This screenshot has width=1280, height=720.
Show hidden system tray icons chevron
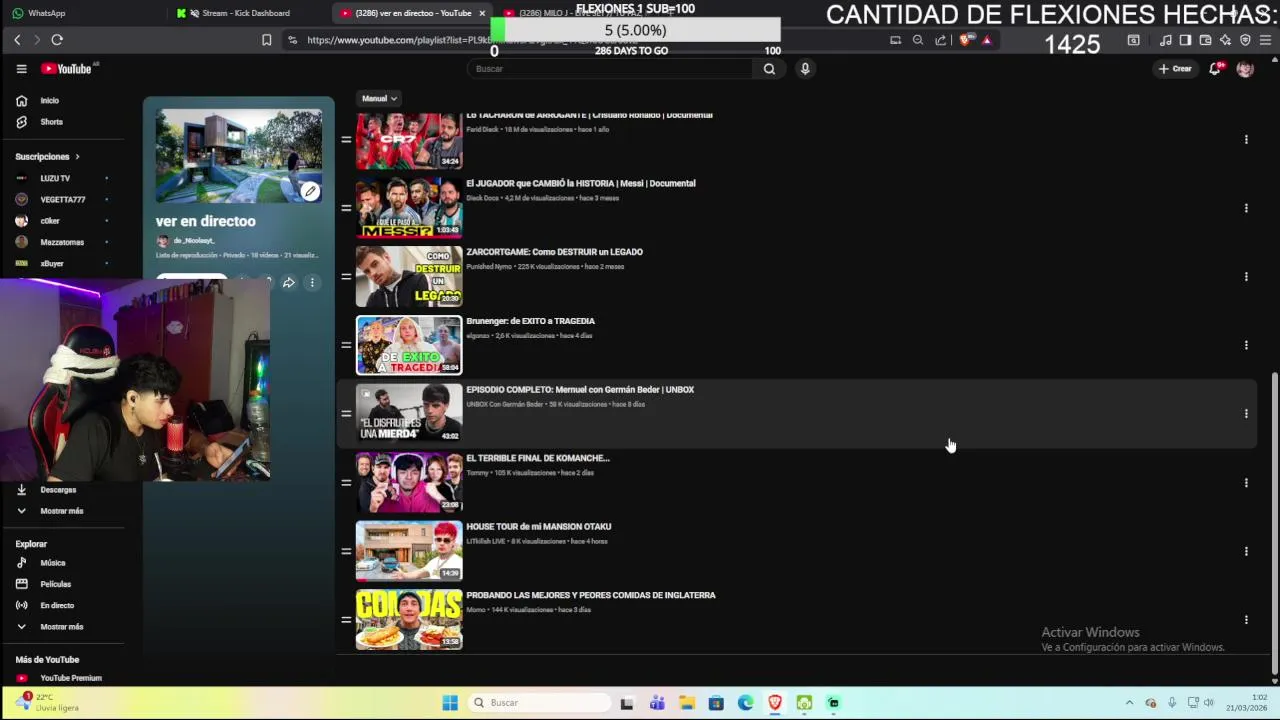point(1129,703)
